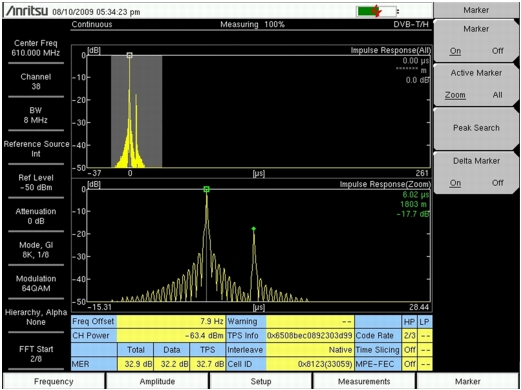Viewport: 521px width, 390px height.
Task: Select the Ref Level -50 dBm setting
Action: pyautogui.click(x=36, y=183)
